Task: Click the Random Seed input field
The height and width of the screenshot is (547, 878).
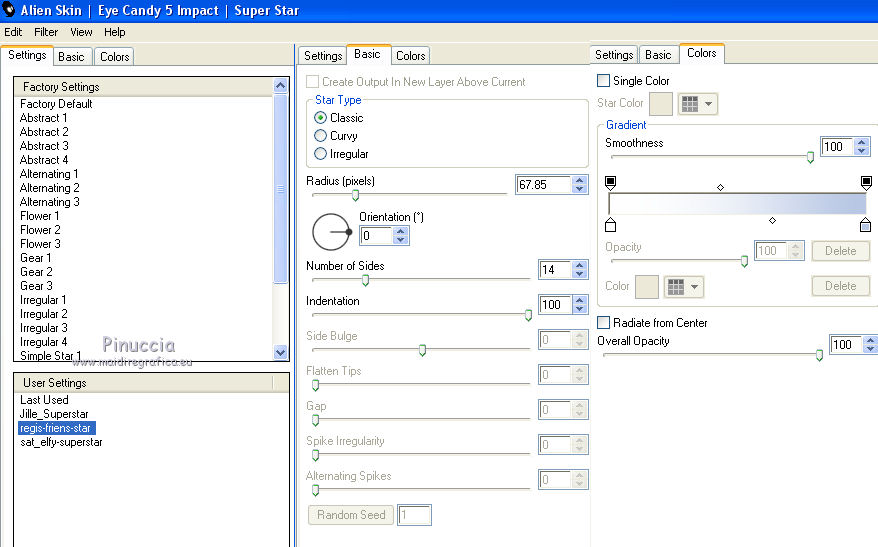Action: tap(414, 515)
